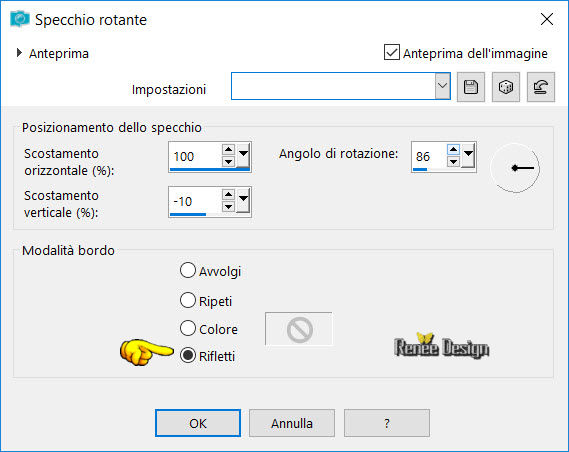Increase rotation angle with up spinner
The width and height of the screenshot is (569, 452).
coord(453,149)
